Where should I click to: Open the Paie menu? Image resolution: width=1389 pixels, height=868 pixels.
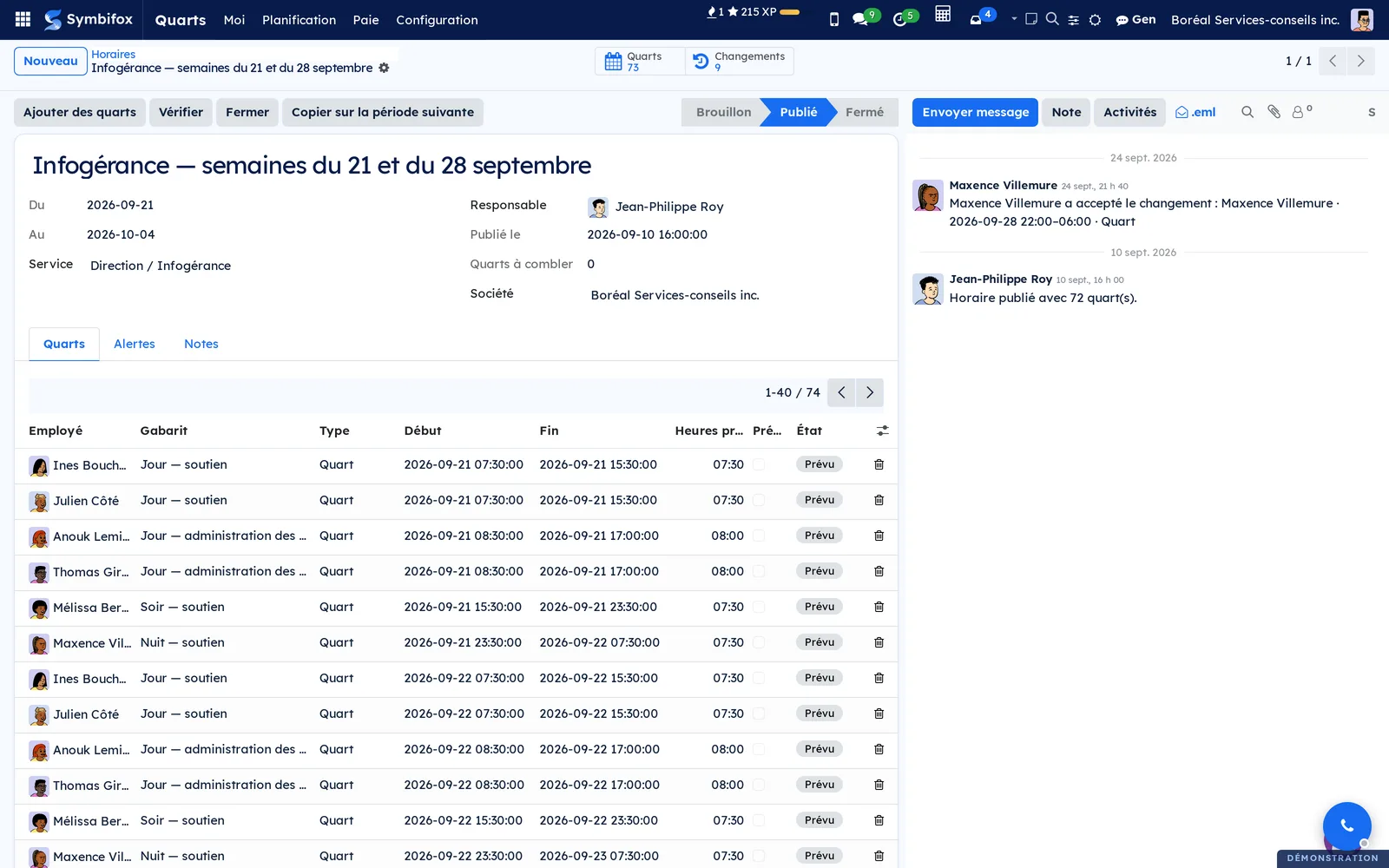(365, 19)
